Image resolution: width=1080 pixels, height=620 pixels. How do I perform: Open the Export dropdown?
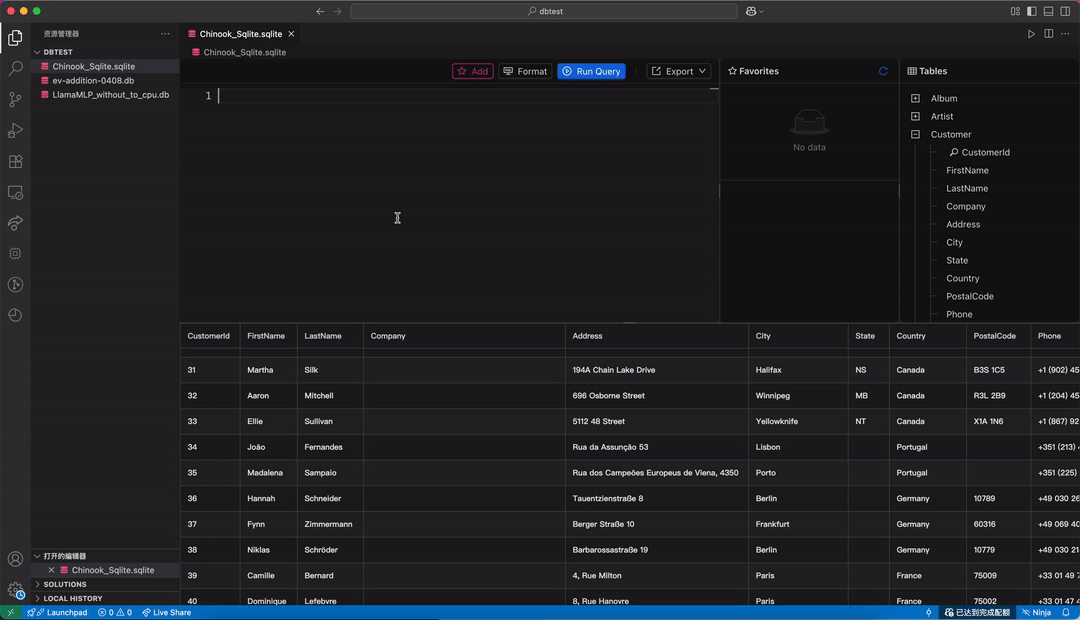point(678,71)
